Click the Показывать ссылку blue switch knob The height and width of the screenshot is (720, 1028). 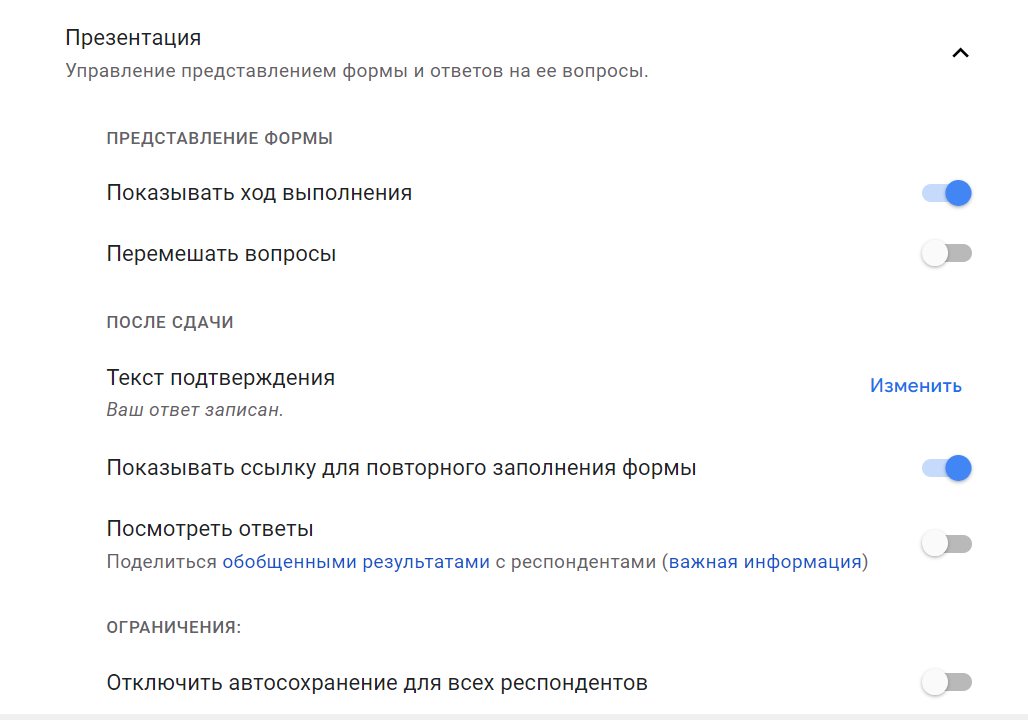(x=957, y=467)
